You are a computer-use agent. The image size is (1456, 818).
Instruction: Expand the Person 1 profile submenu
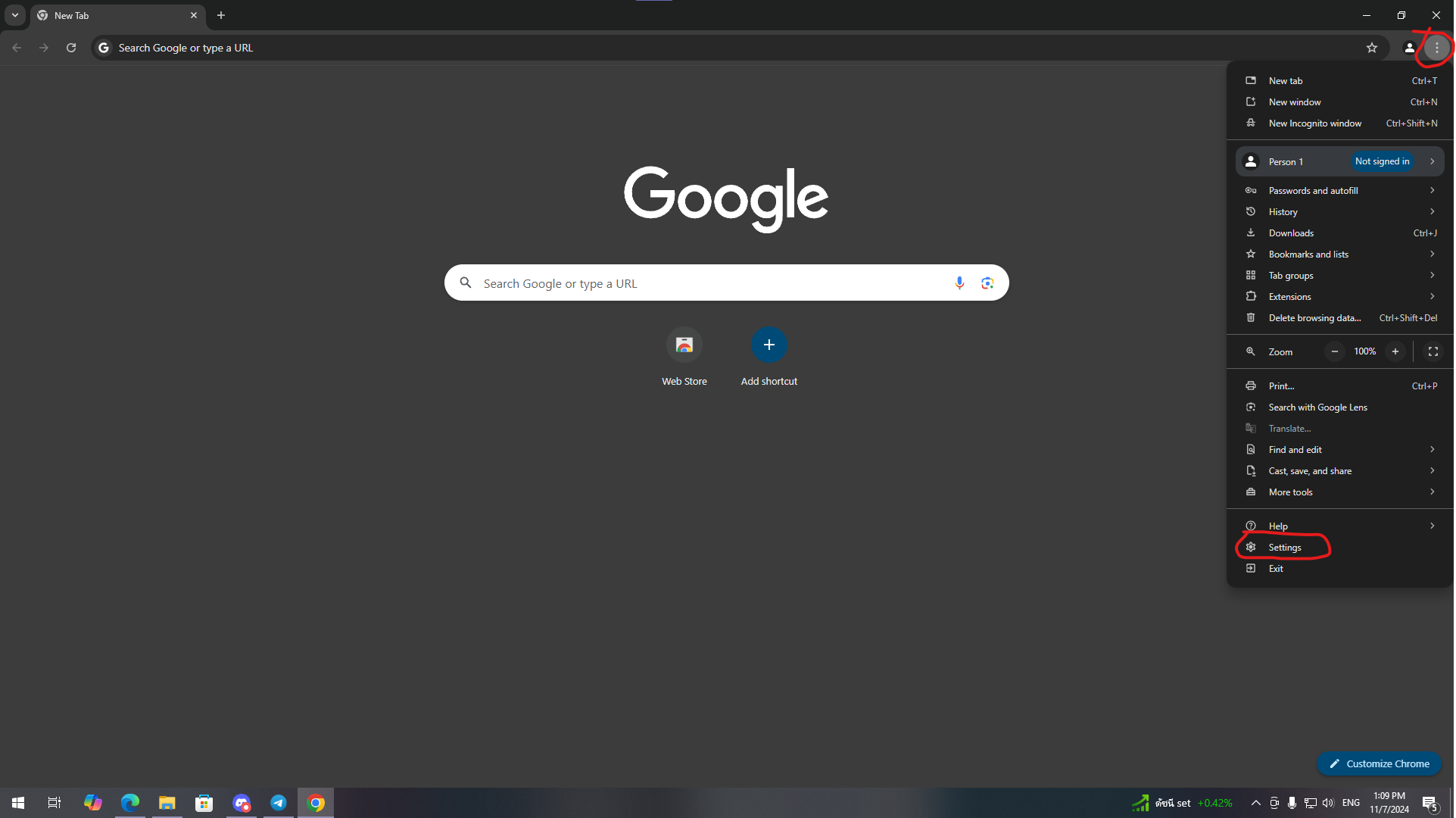tap(1341, 162)
